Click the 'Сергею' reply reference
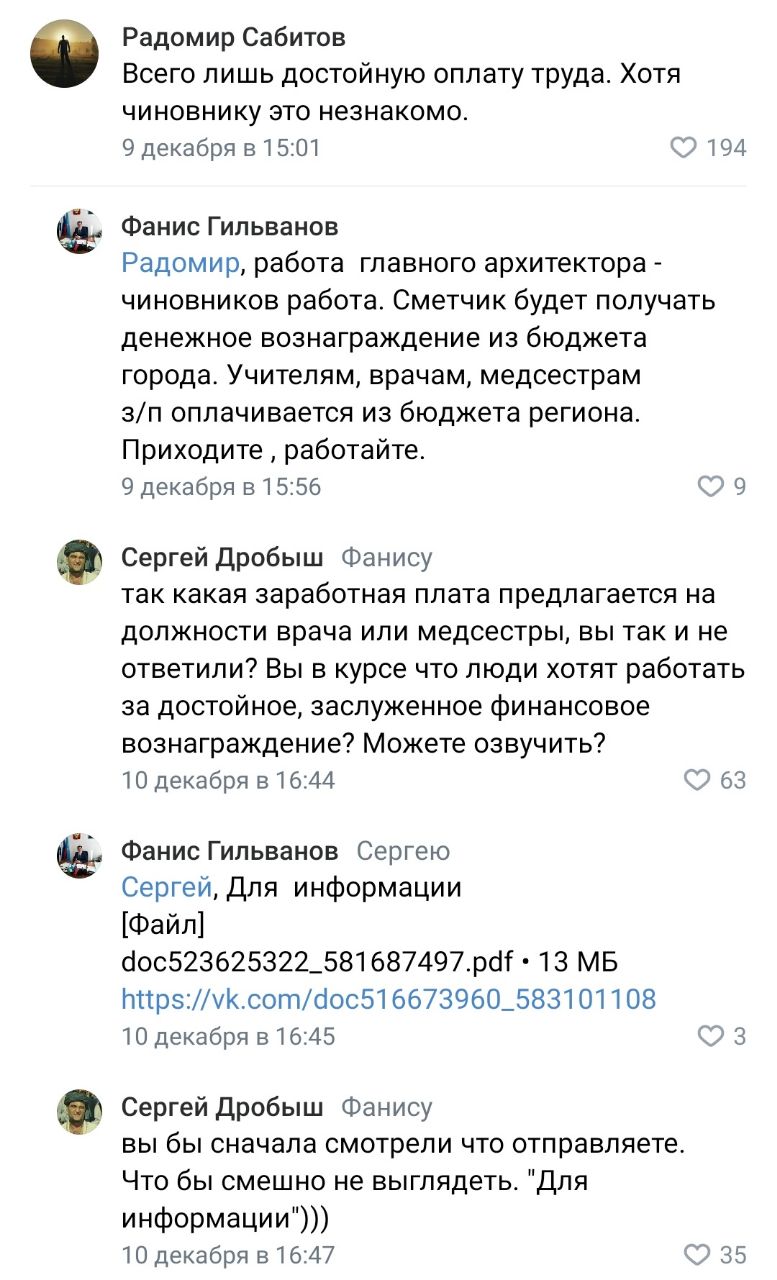This screenshot has height=1280, width=777. (x=403, y=851)
